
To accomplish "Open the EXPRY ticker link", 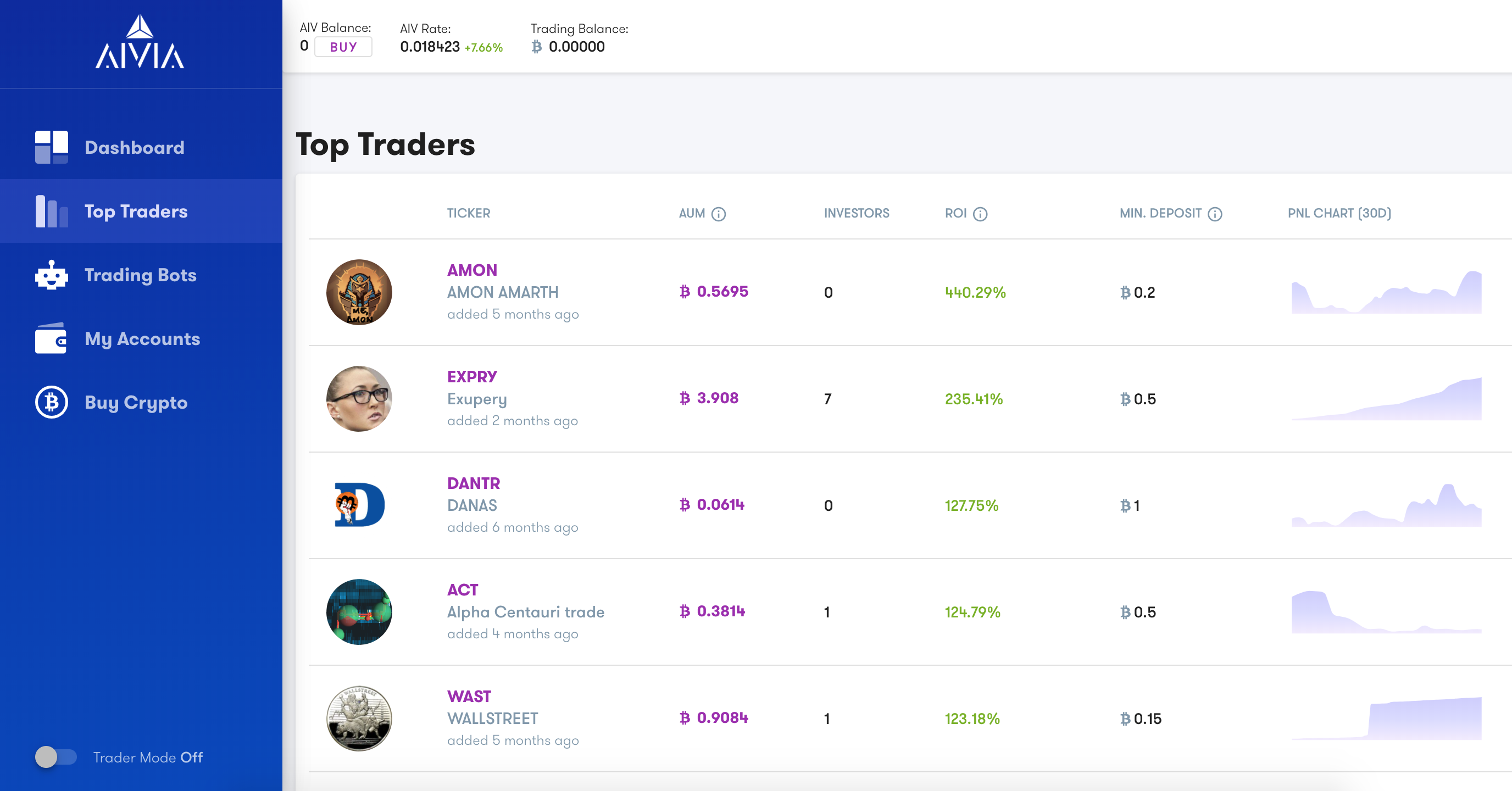I will click(472, 377).
